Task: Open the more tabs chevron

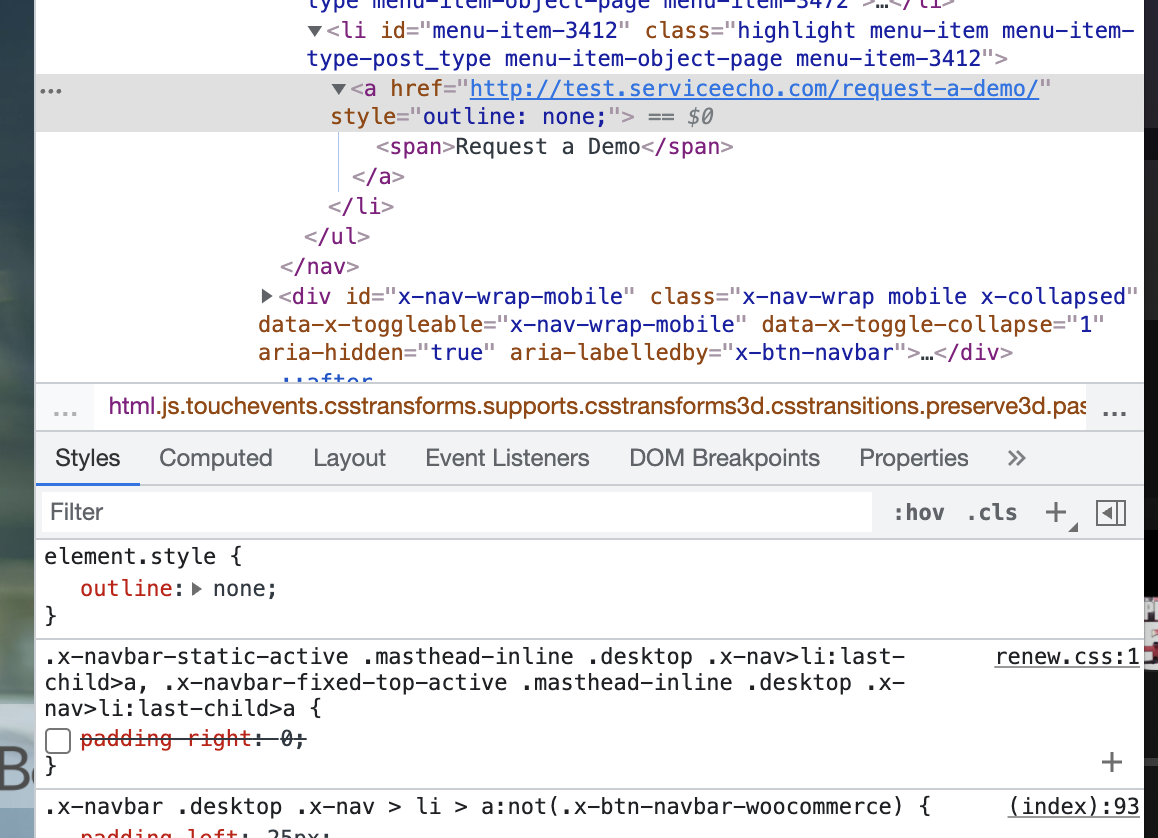Action: (x=1016, y=458)
